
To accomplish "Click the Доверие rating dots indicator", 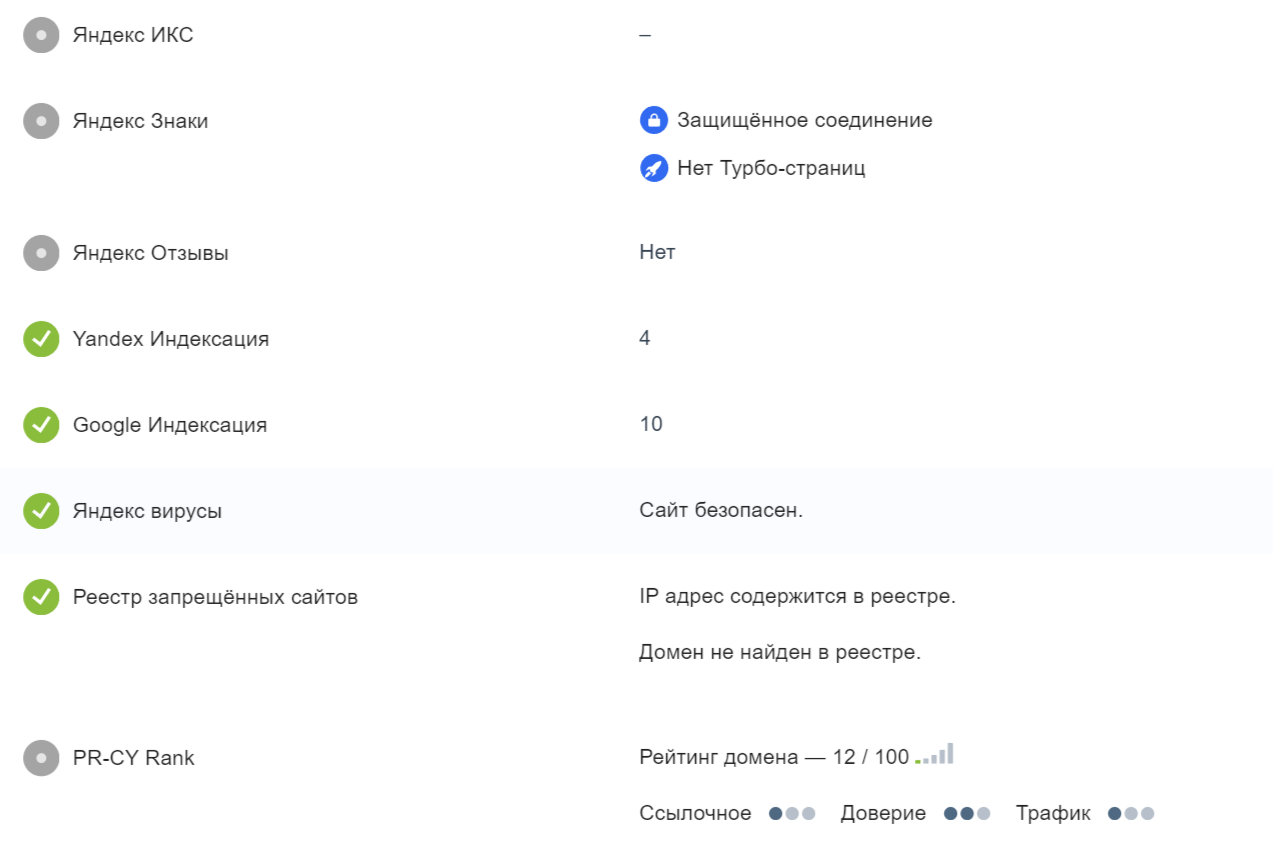I will click(x=967, y=814).
